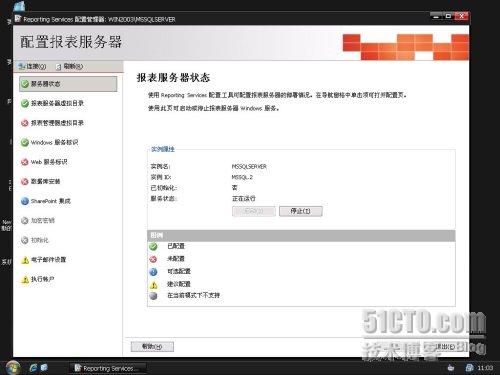Open 执行帐户 page
Viewport: 500px width, 375px height.
point(37,279)
